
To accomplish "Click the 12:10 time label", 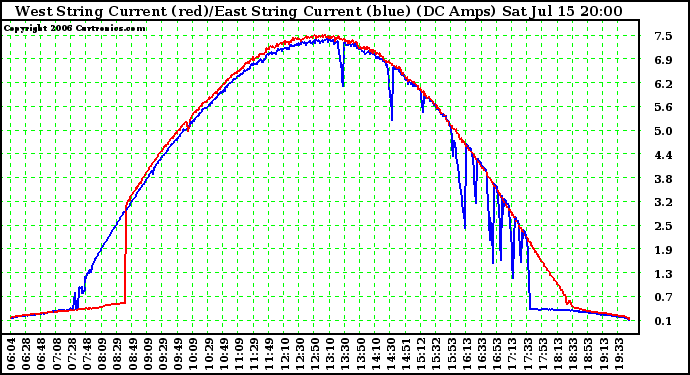I will point(285,354).
